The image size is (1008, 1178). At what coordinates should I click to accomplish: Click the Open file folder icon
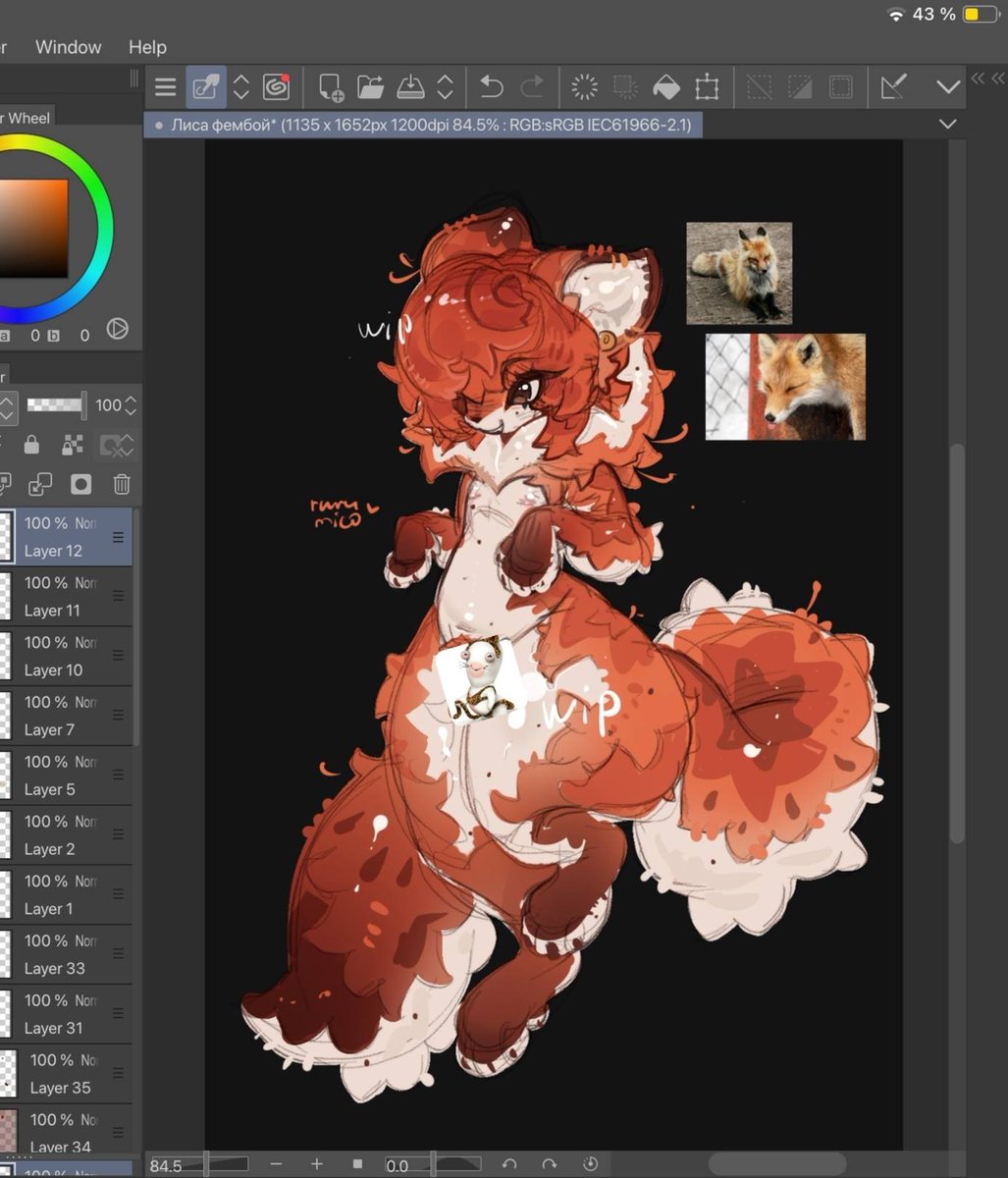tap(370, 87)
